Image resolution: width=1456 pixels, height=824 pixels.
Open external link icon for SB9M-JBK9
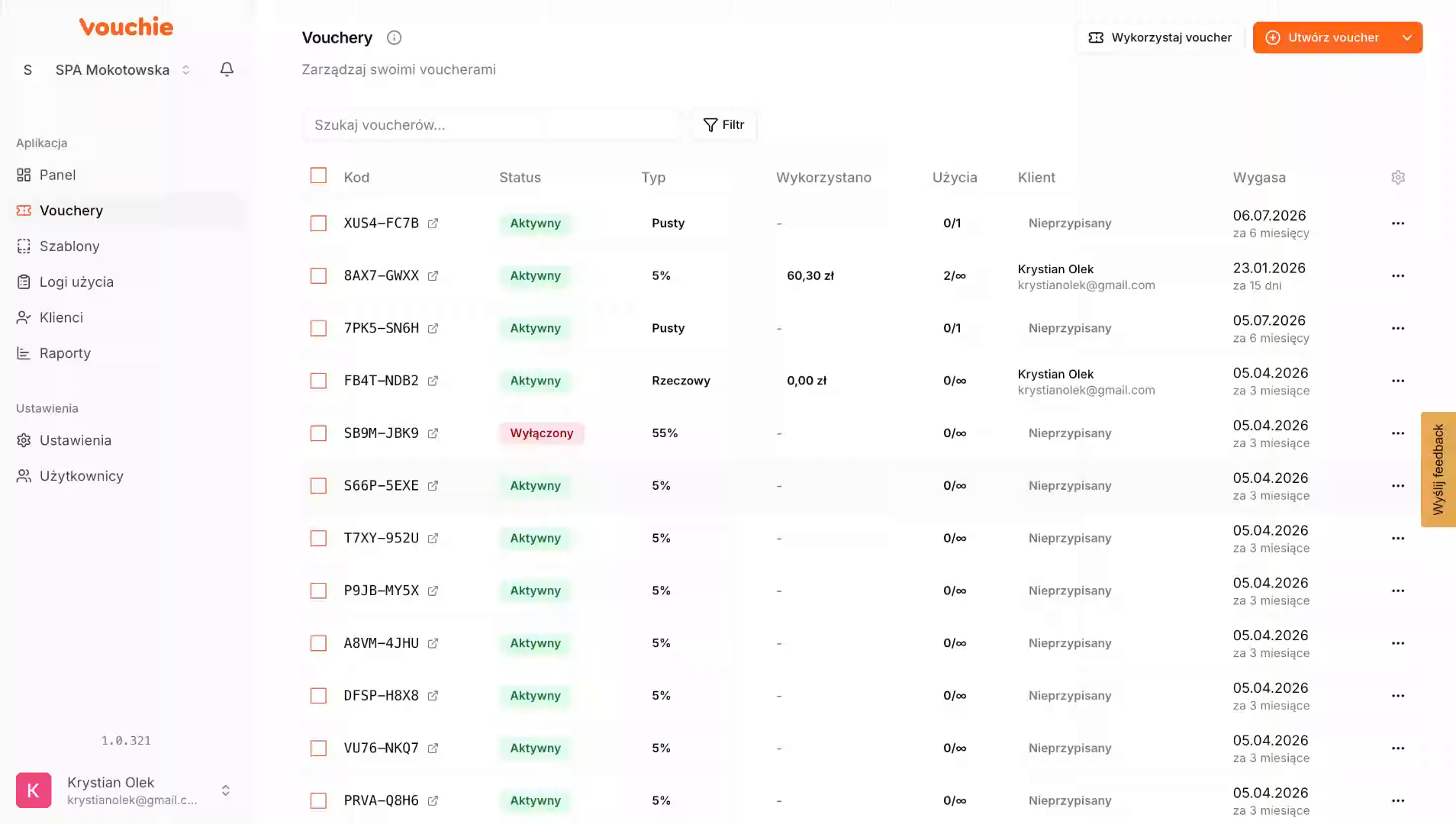tap(433, 433)
